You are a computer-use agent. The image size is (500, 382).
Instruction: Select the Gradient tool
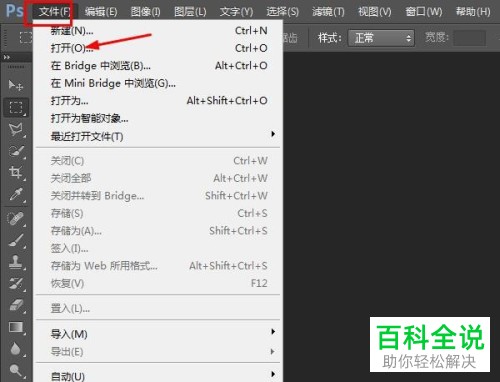(x=16, y=327)
